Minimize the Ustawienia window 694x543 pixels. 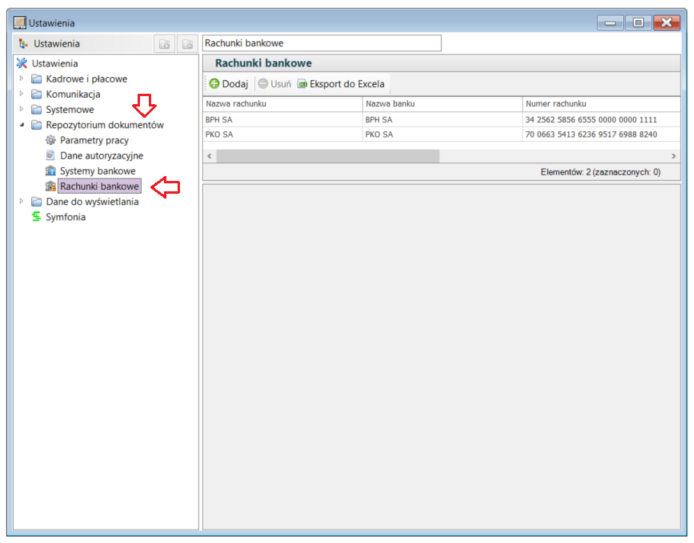(x=610, y=23)
